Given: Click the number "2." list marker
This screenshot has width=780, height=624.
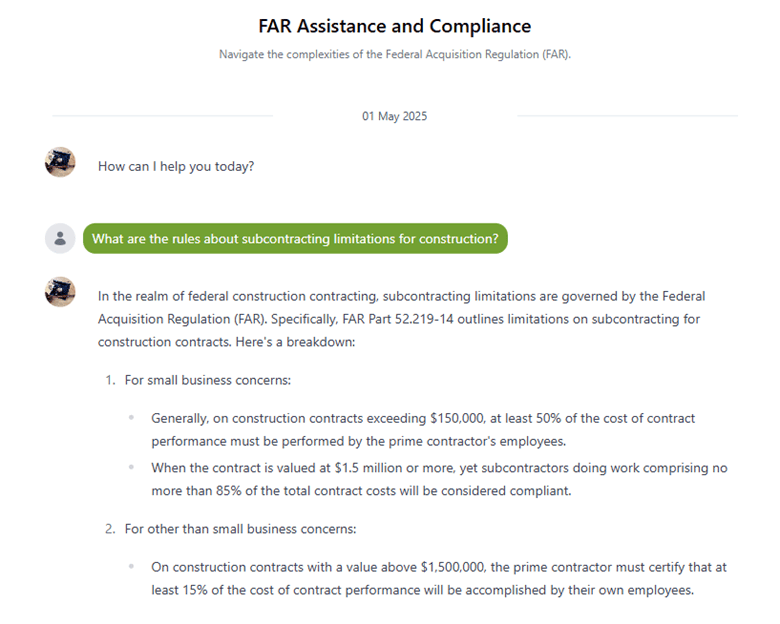Looking at the screenshot, I should coord(111,529).
